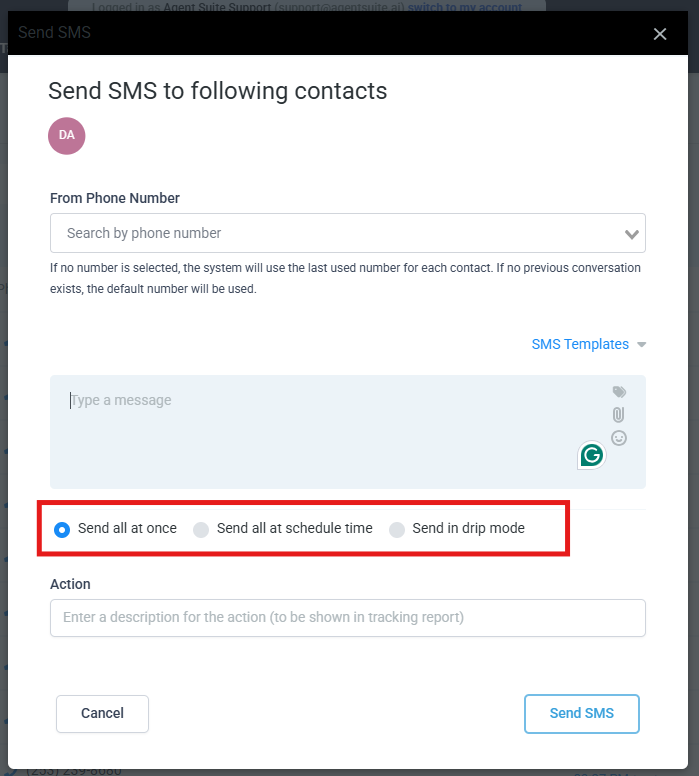Click the green Grammarly icon
Image resolution: width=699 pixels, height=776 pixels.
click(x=592, y=456)
